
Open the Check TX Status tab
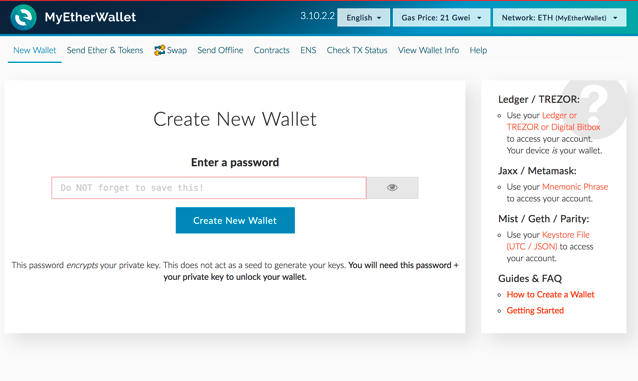coord(357,50)
